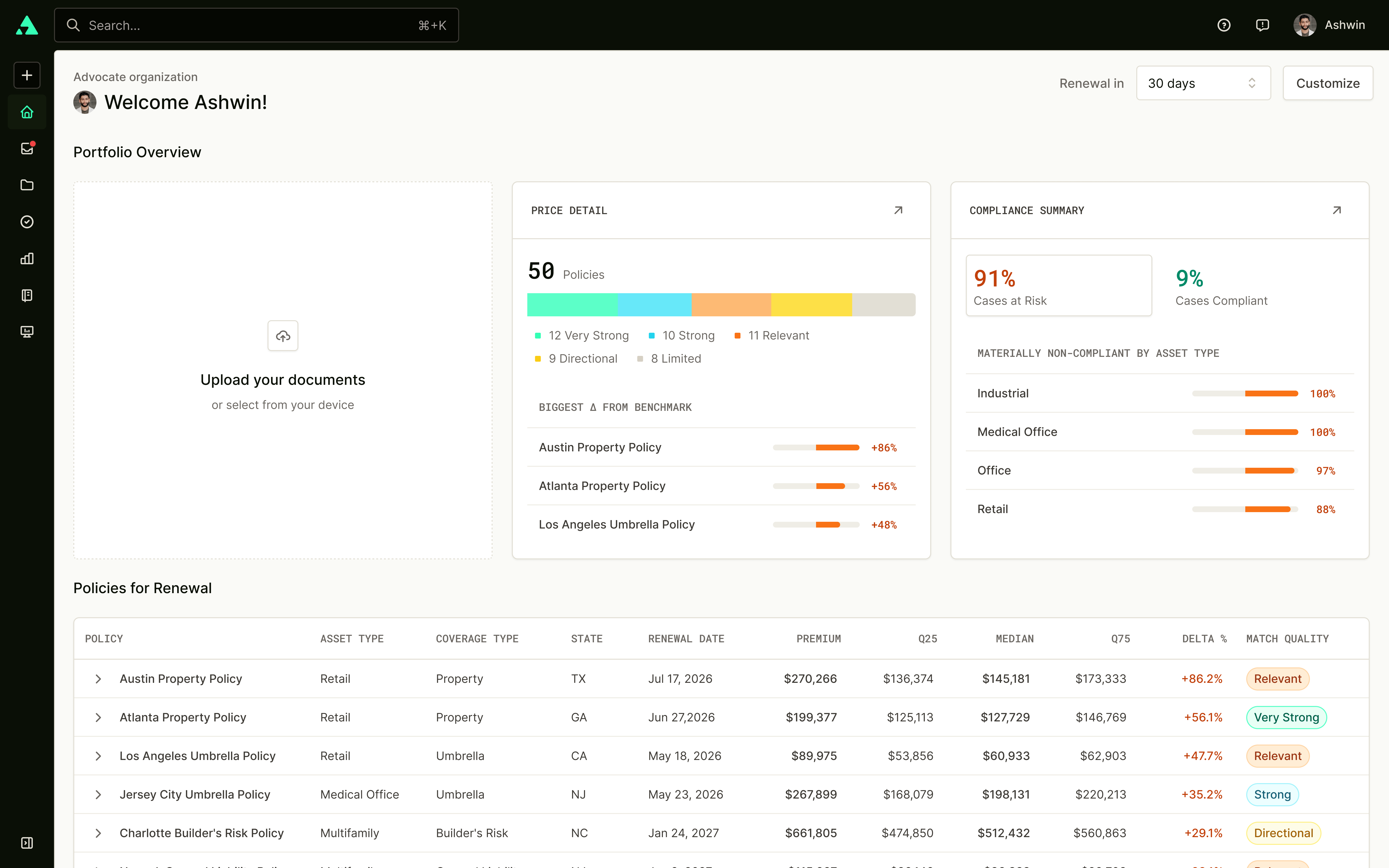Expand the Charlotte Builder's Risk Policy row

click(98, 833)
